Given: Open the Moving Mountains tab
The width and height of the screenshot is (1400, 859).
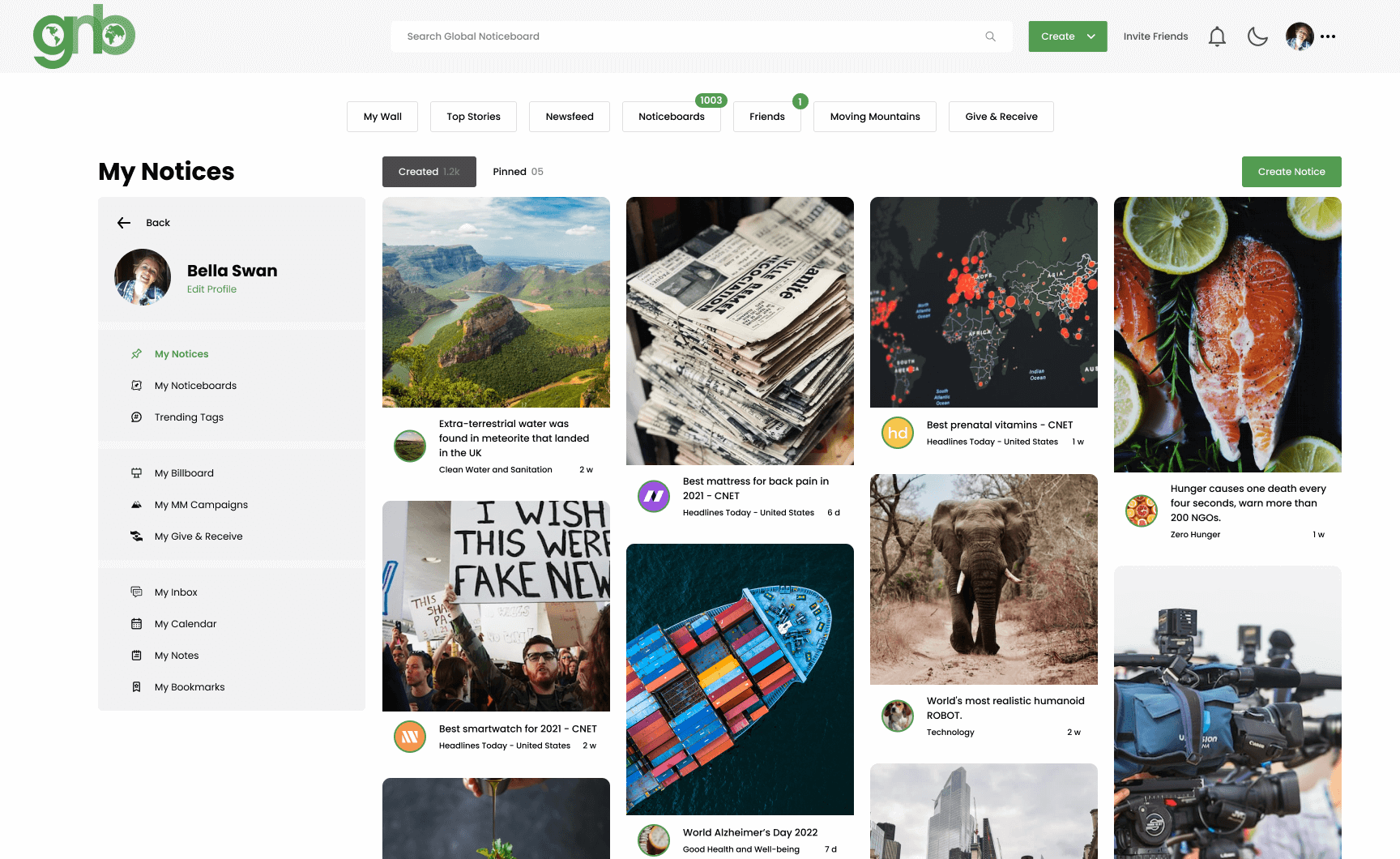Looking at the screenshot, I should click(x=874, y=117).
